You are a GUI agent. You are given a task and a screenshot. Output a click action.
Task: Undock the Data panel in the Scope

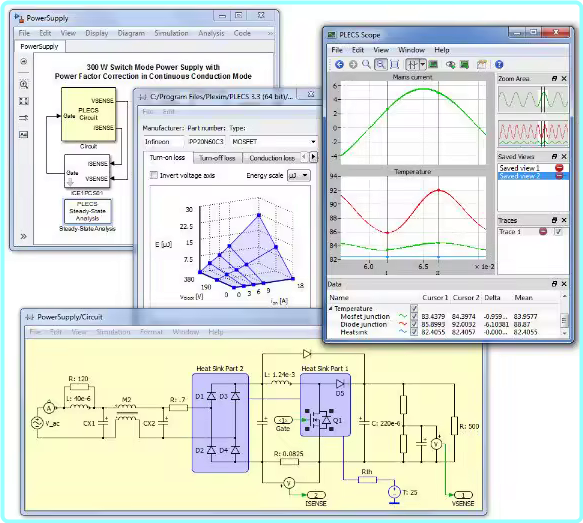[x=554, y=284]
